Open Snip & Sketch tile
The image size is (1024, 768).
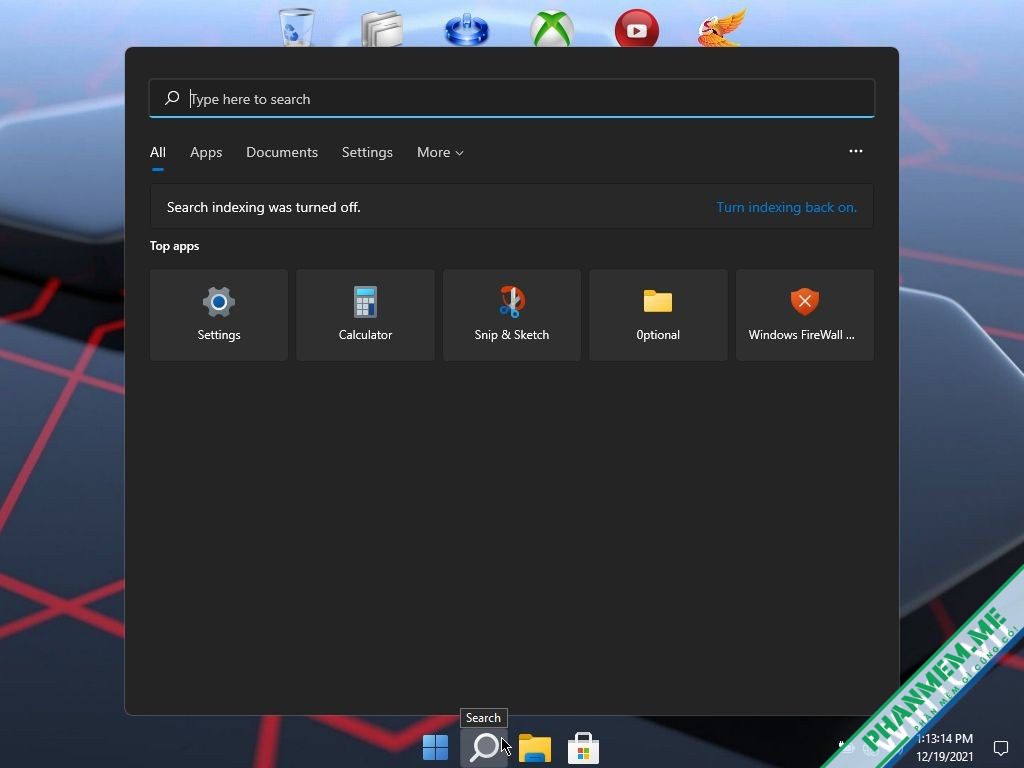point(511,315)
